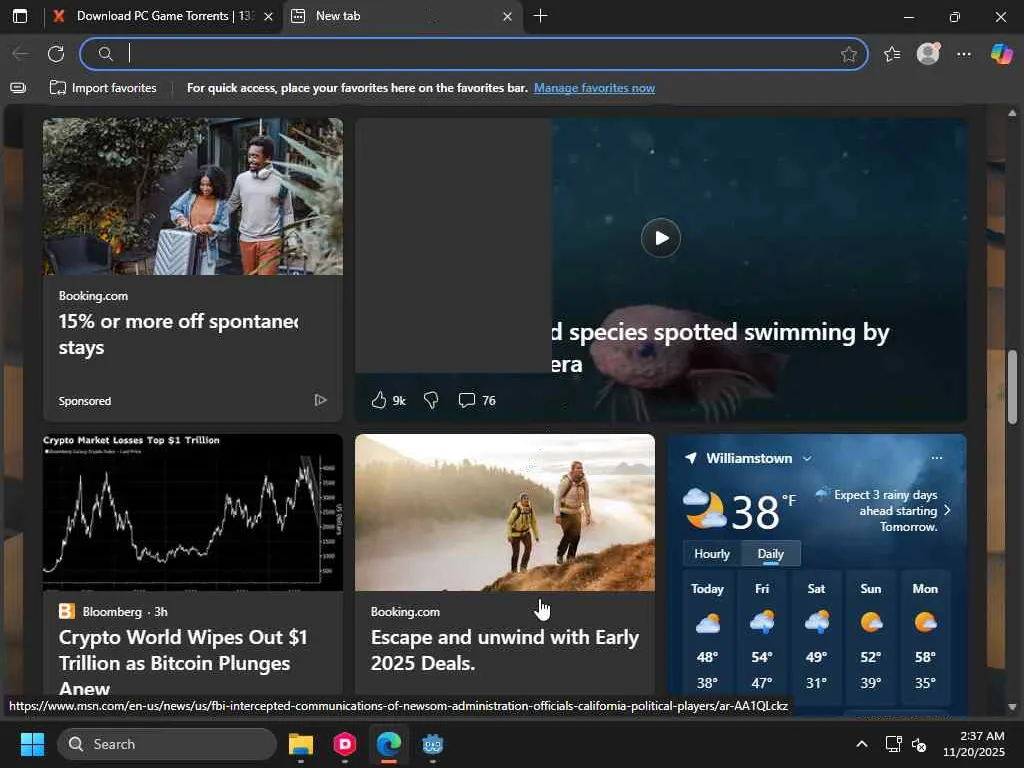Viewport: 1024px width, 768px height.
Task: Open the browser profile avatar
Action: click(x=928, y=54)
